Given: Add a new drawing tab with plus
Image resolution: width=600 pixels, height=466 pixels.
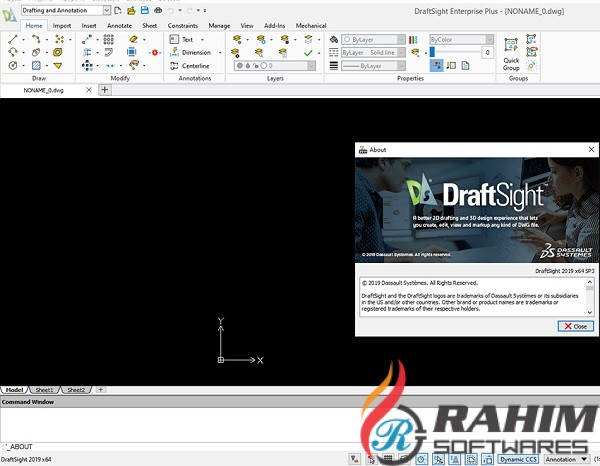Looking at the screenshot, I should click(x=104, y=90).
